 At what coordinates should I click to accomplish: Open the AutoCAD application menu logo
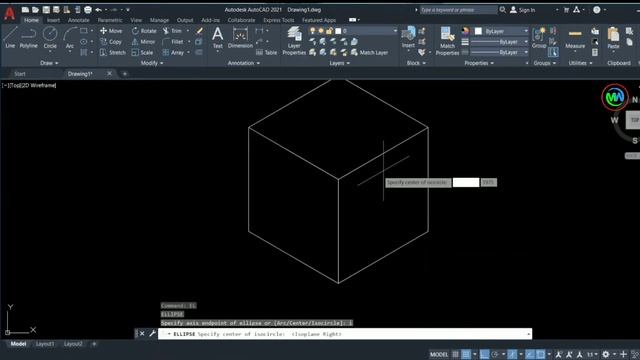click(x=9, y=13)
